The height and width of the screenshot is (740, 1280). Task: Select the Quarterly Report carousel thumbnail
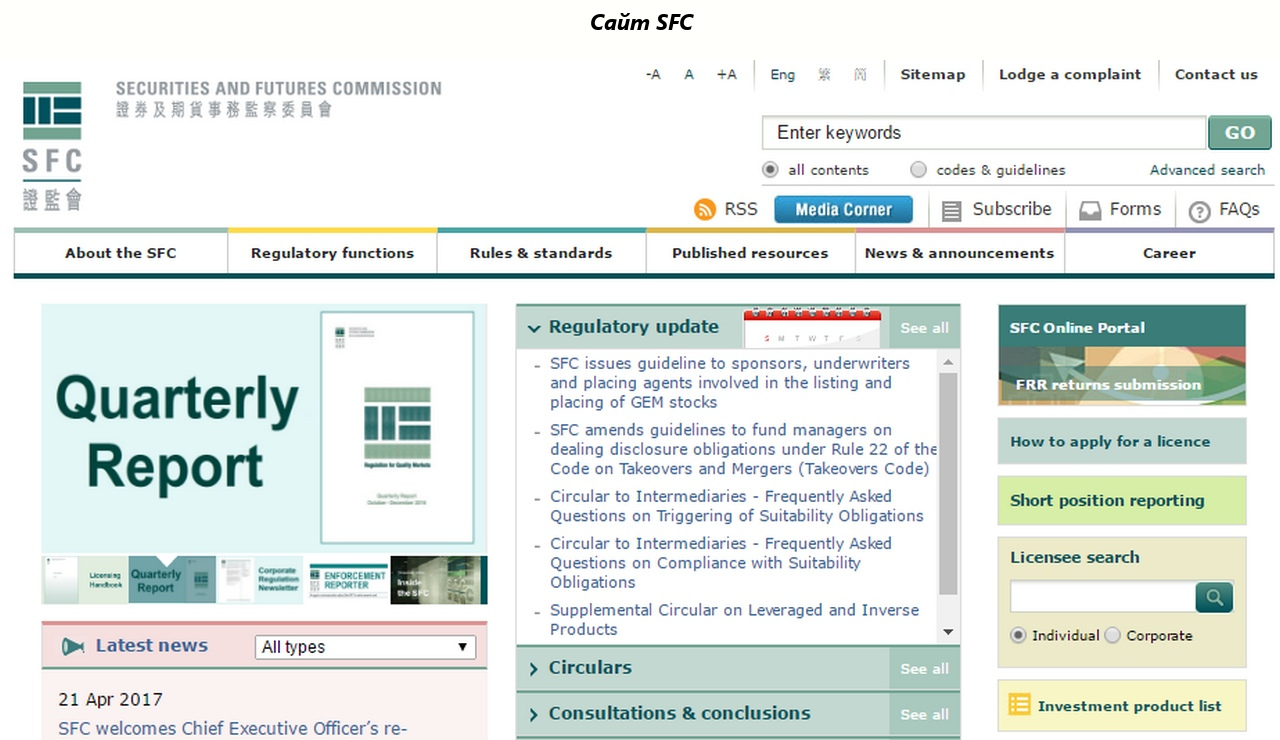point(172,581)
